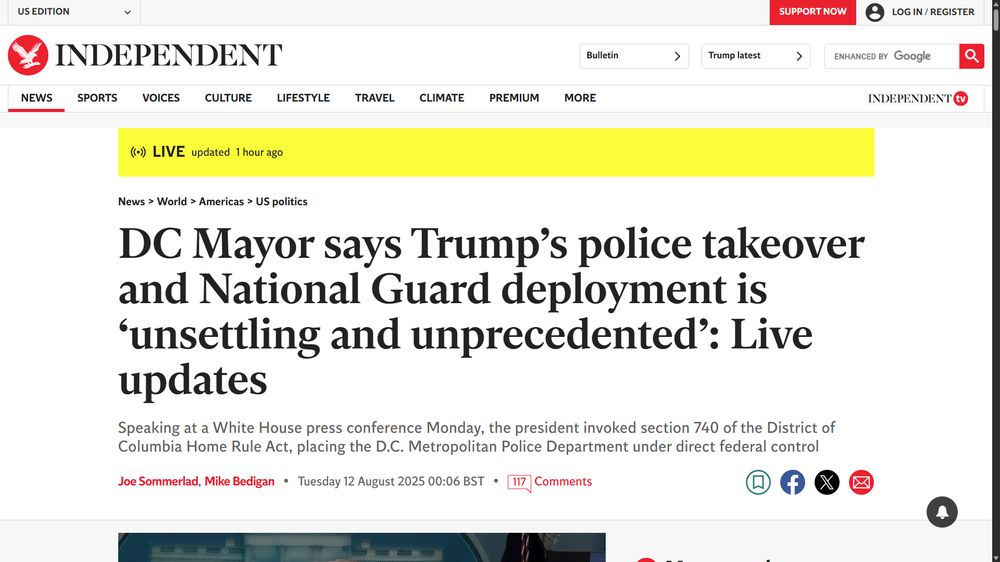
Task: Open the Premium section
Action: 514,98
